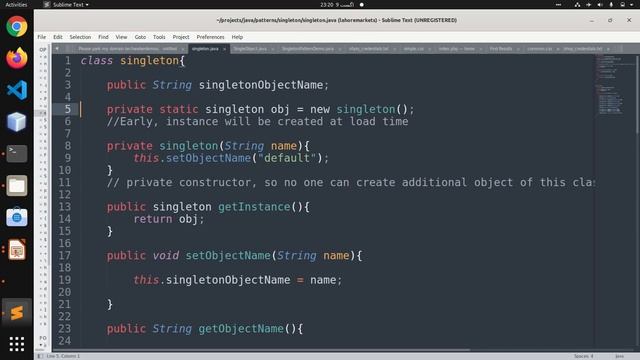
Task: Open the network status icon in top bar
Action: (x=577, y=4)
